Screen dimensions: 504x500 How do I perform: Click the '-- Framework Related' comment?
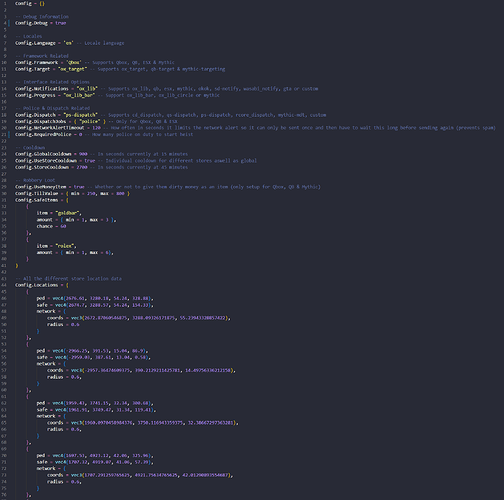[x=42, y=56]
